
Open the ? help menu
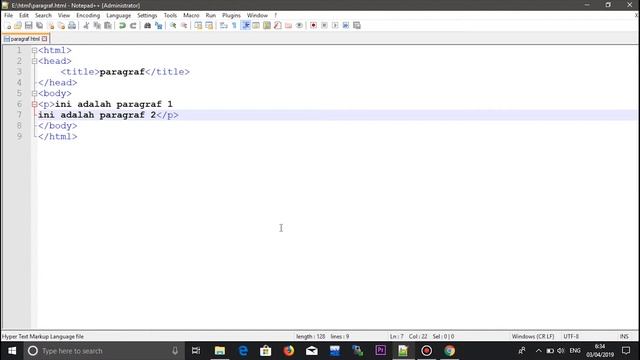click(x=276, y=15)
